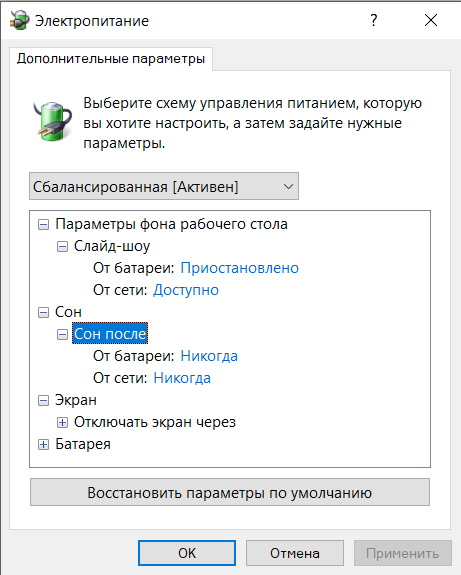461x575 pixels.
Task: Click the Доступно value for От сети
Action: (x=186, y=290)
